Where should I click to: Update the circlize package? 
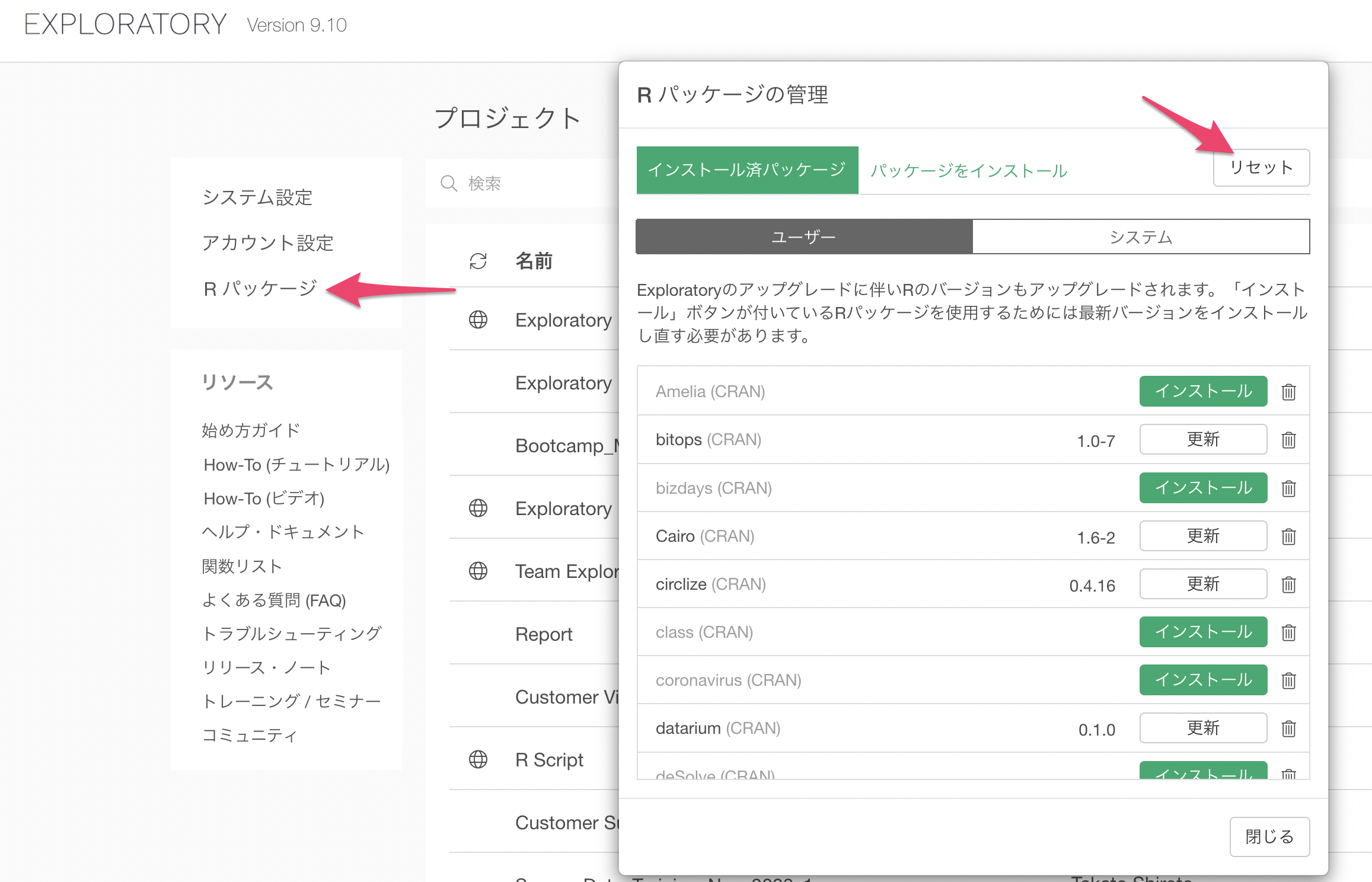click(x=1203, y=584)
